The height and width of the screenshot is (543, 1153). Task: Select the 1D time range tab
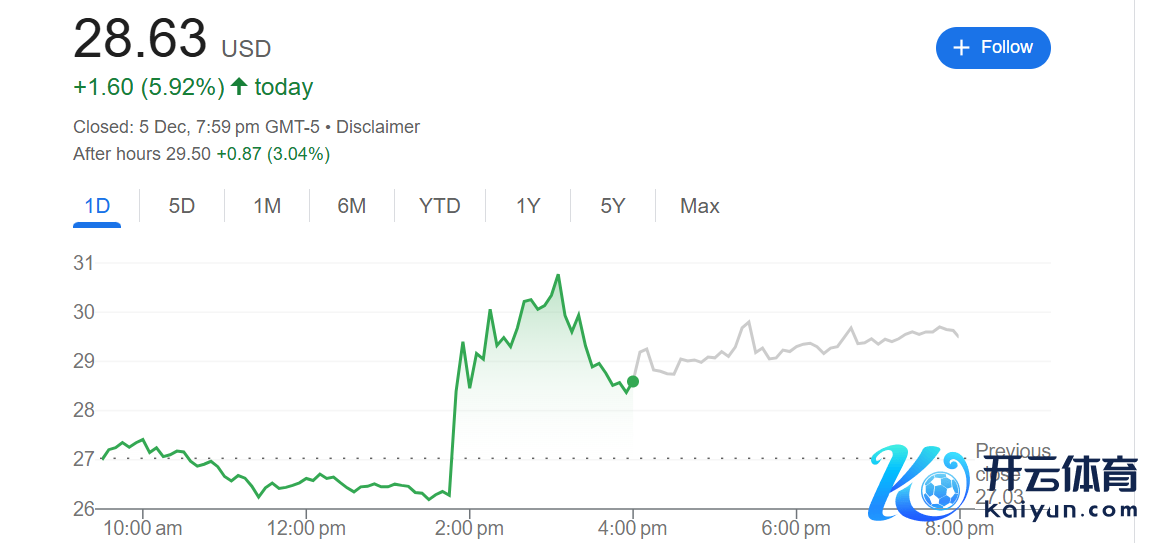(97, 206)
